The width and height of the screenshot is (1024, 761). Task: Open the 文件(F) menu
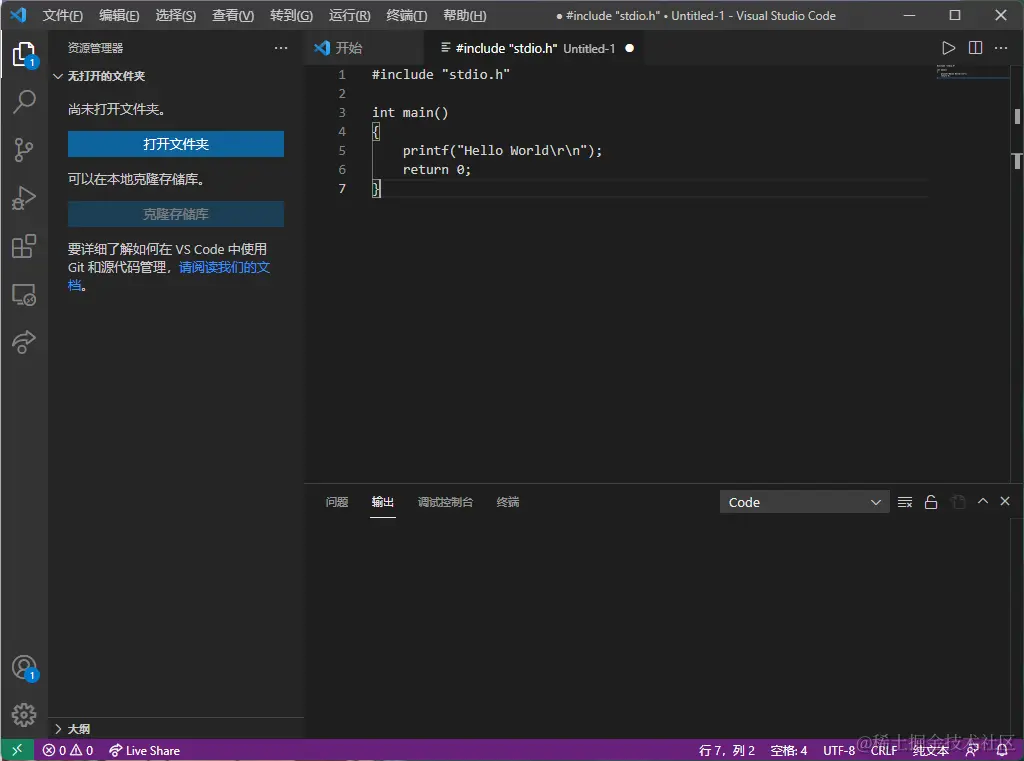[x=63, y=16]
